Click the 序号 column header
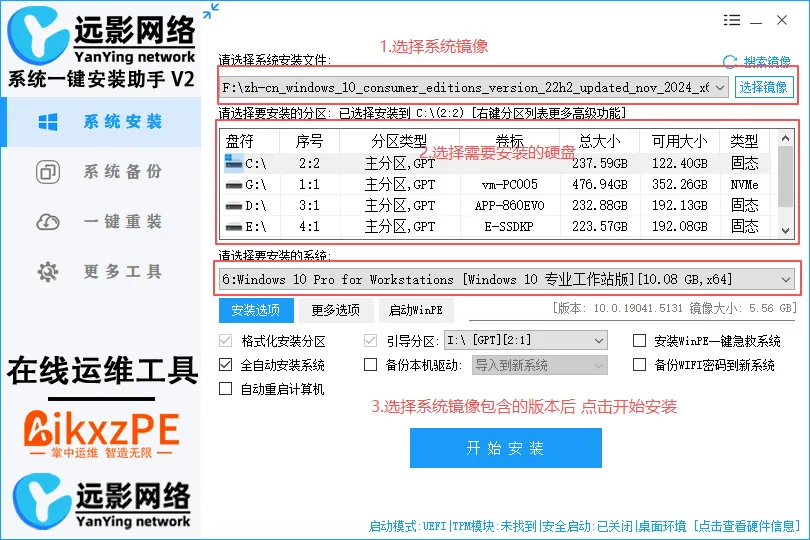The image size is (810, 540). tap(309, 141)
